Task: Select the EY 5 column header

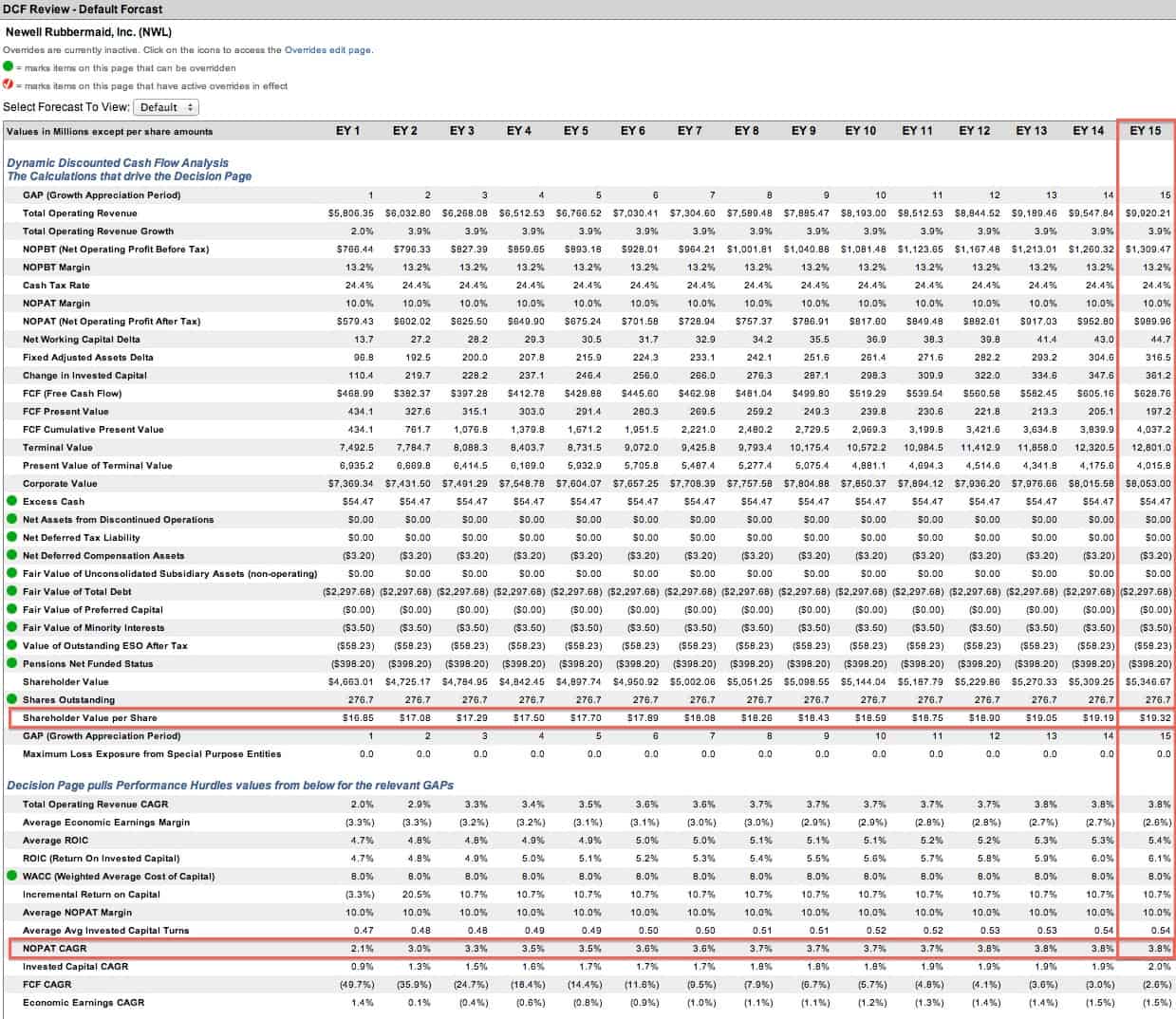Action: point(576,131)
